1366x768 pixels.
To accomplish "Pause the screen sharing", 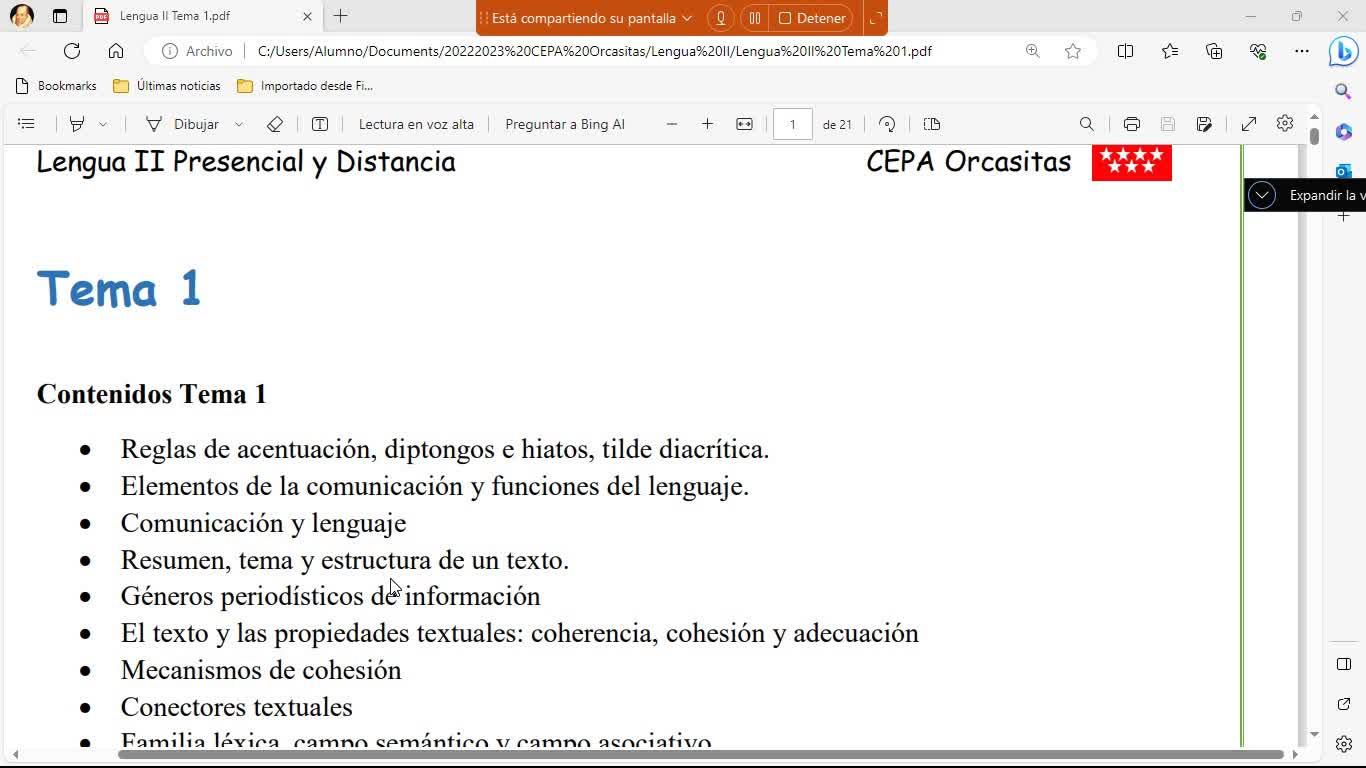I will point(755,18).
